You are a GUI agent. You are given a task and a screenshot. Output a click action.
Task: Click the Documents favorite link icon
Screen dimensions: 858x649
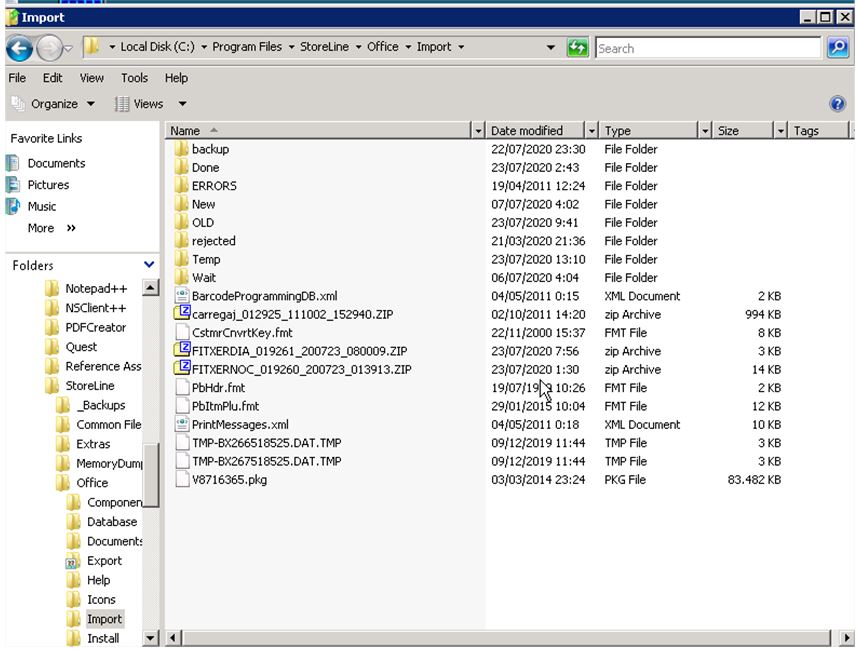[x=14, y=163]
